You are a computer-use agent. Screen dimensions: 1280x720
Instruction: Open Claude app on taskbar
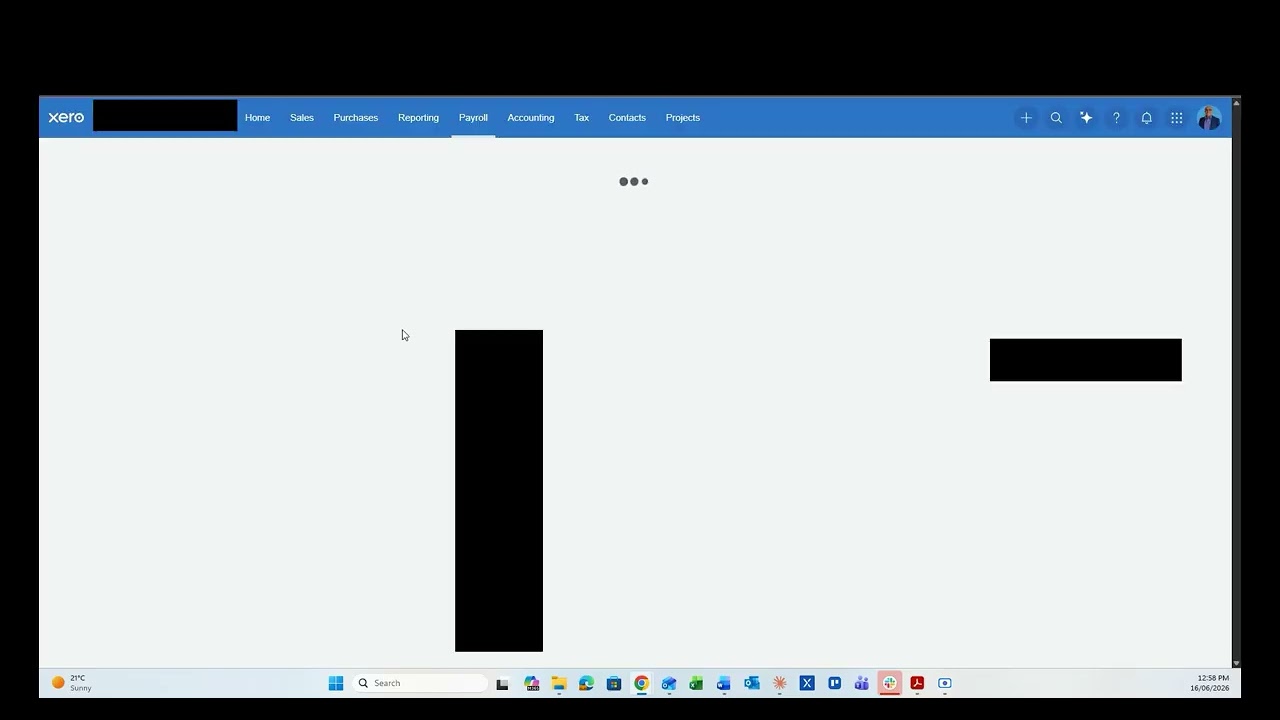tap(779, 683)
